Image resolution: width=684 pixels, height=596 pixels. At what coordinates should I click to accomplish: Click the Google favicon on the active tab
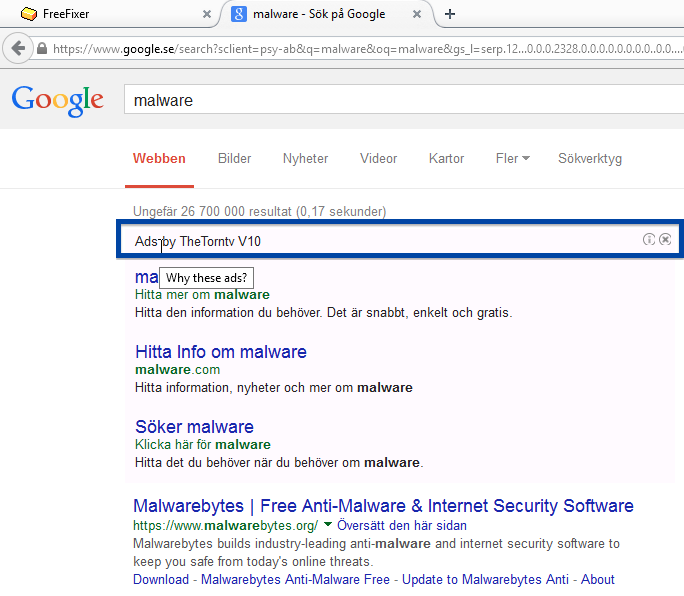pyautogui.click(x=239, y=14)
